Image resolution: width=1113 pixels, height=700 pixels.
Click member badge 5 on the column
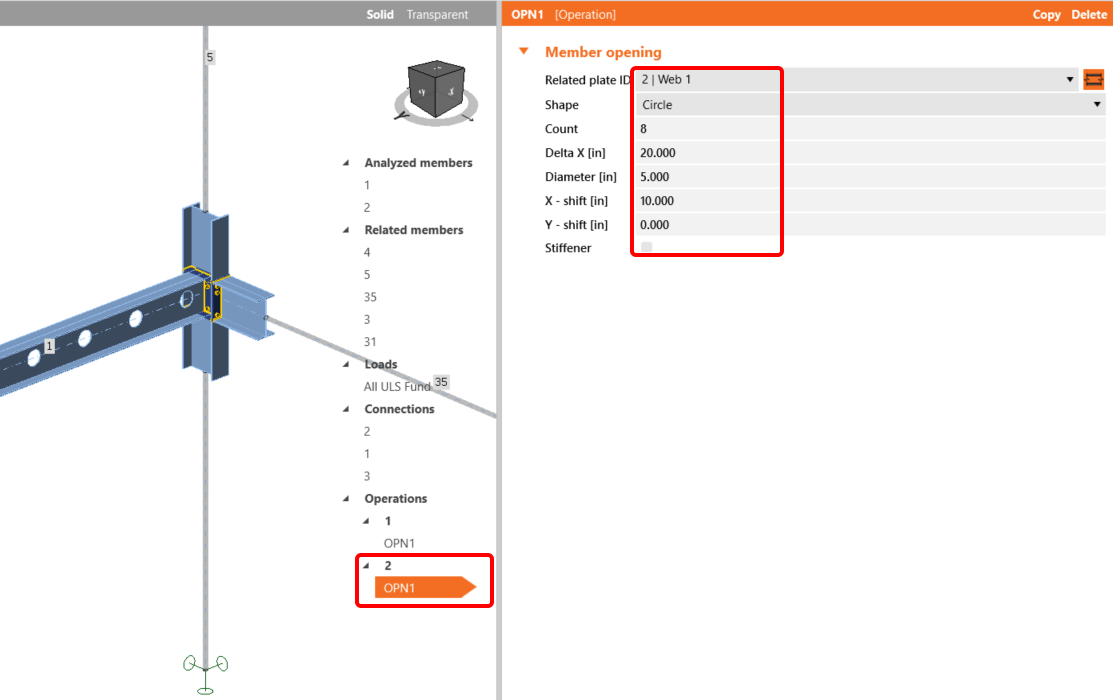209,57
